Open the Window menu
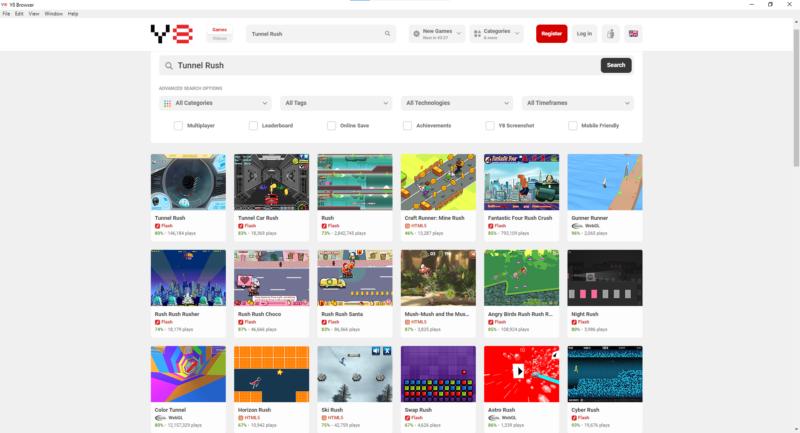Screen dimensions: 800x433 [x=54, y=14]
